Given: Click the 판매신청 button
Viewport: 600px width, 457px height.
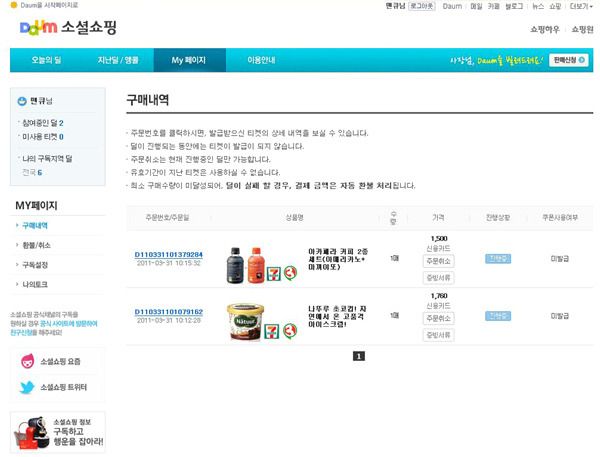Looking at the screenshot, I should [569, 60].
